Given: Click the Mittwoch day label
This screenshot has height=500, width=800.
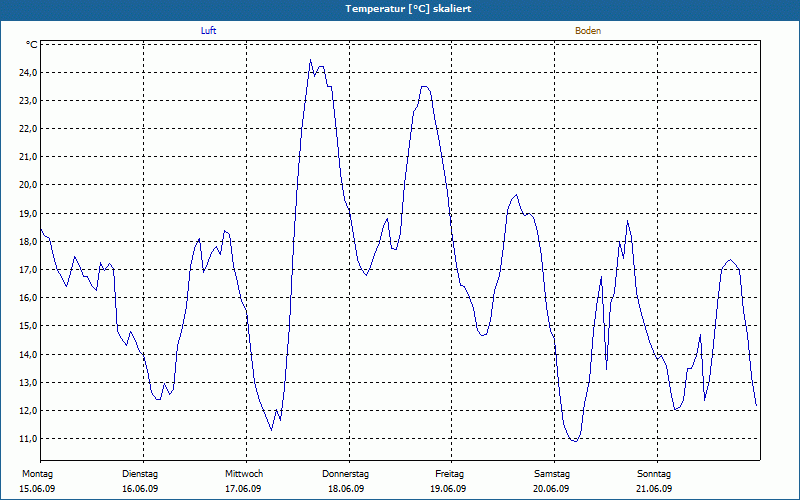Looking at the screenshot, I should pyautogui.click(x=244, y=474).
